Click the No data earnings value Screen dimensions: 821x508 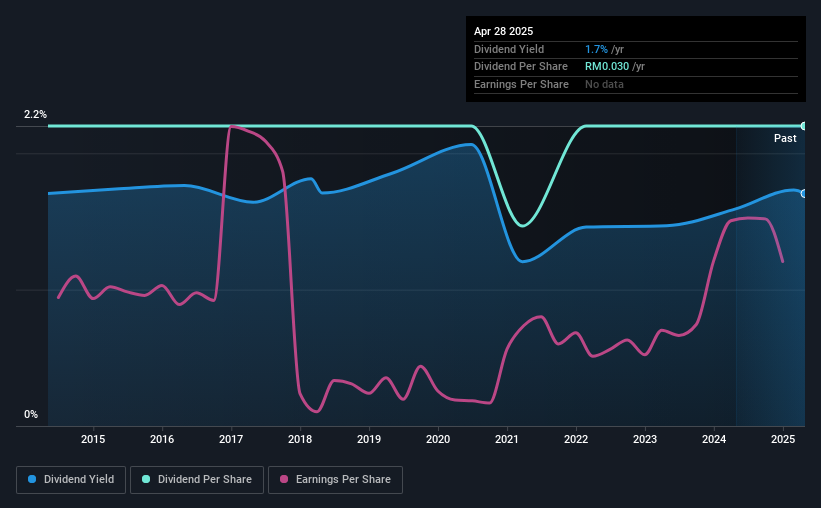click(x=604, y=84)
